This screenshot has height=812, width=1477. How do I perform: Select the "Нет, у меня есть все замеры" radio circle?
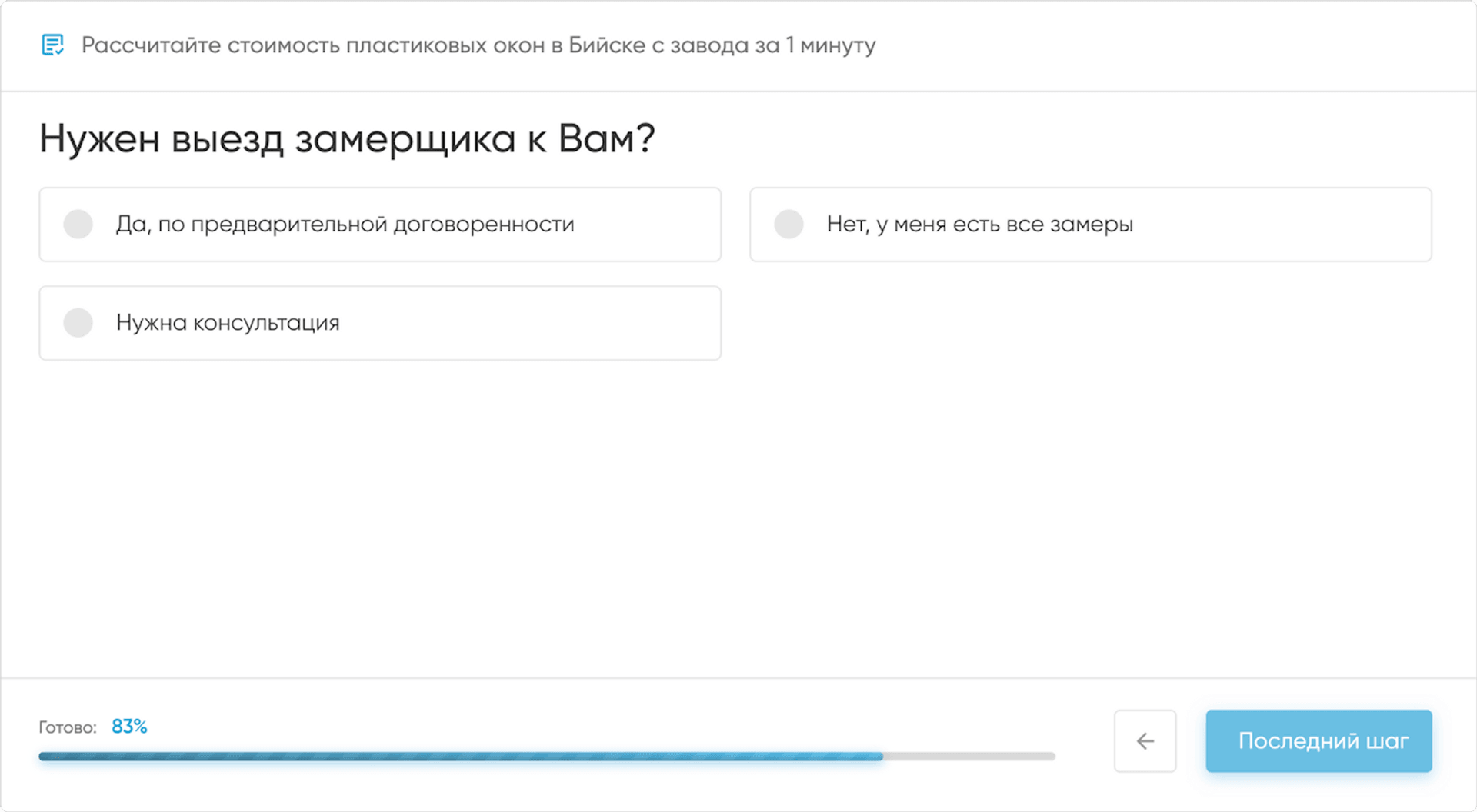click(x=789, y=225)
